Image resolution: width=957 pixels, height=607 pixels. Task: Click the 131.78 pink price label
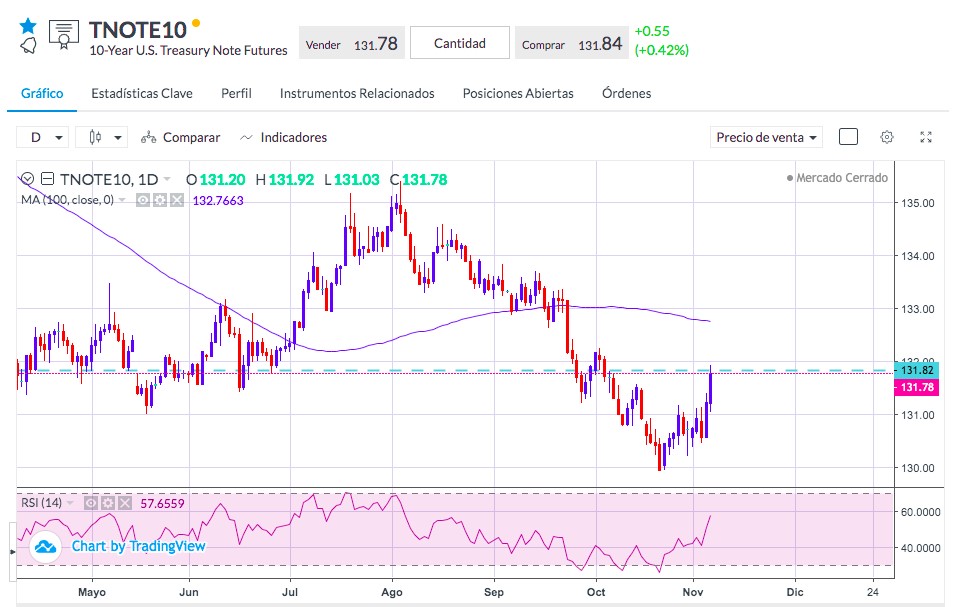point(917,387)
